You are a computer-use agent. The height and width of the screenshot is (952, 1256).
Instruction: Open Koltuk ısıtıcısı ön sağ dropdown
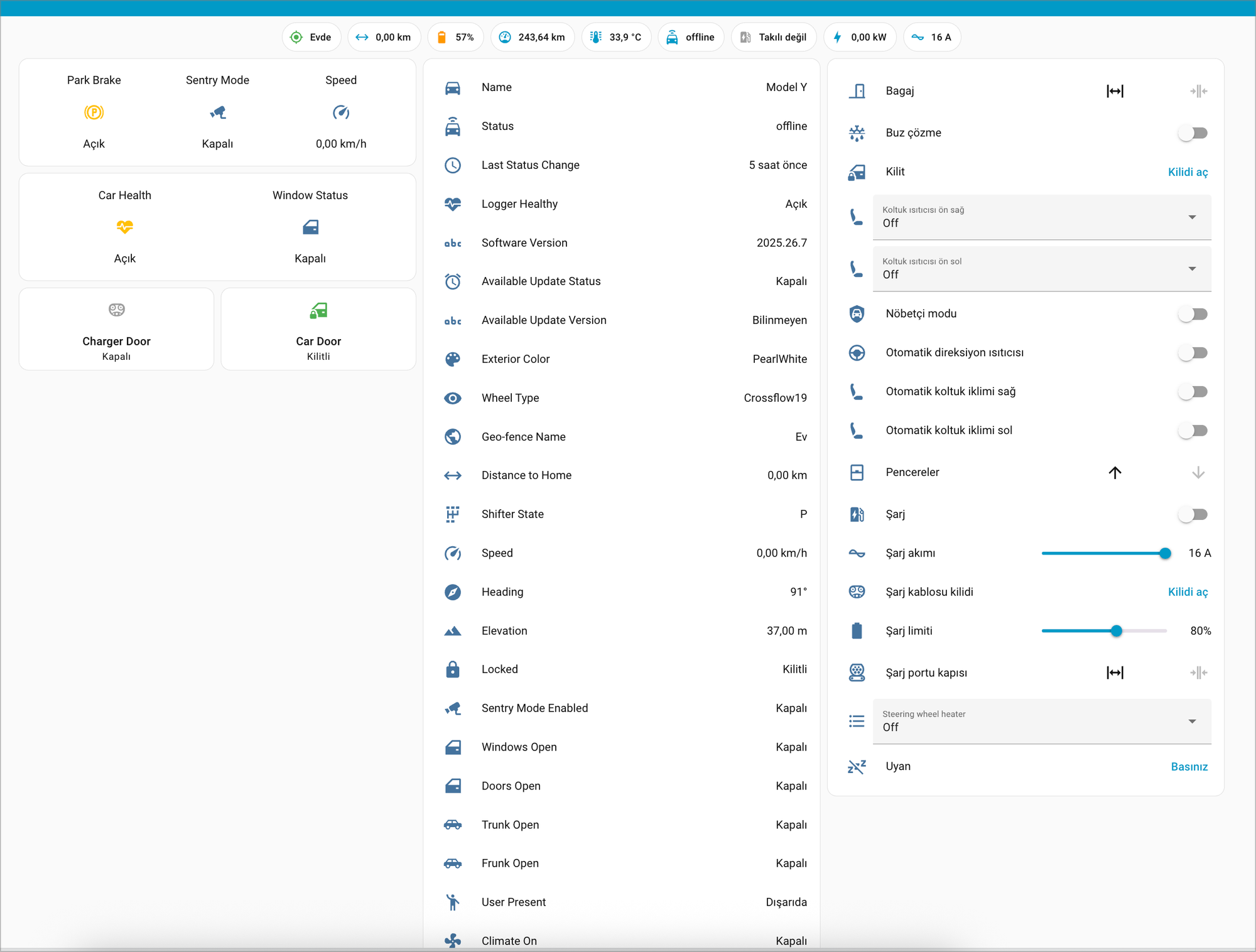pos(1041,217)
